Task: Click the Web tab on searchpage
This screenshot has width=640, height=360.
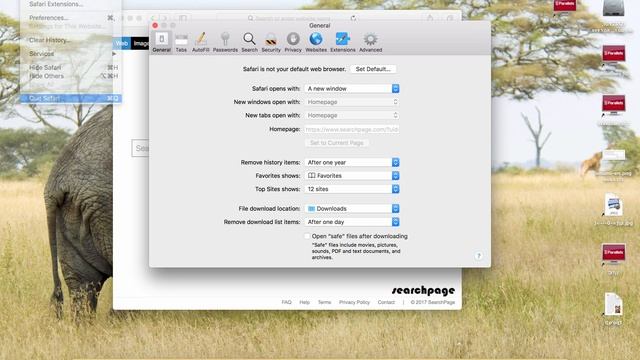Action: tap(122, 43)
